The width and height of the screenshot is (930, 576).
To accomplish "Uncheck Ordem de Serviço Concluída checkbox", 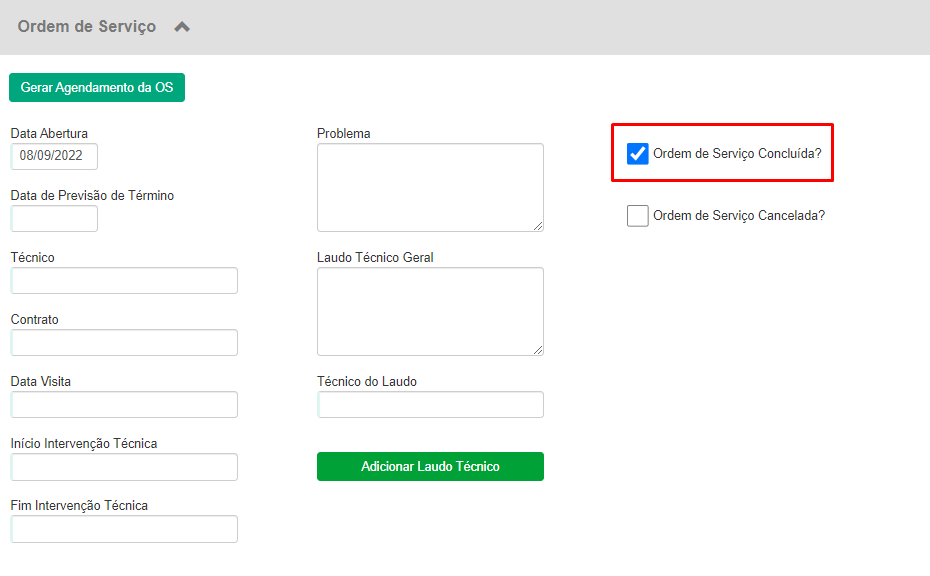I will click(x=638, y=154).
